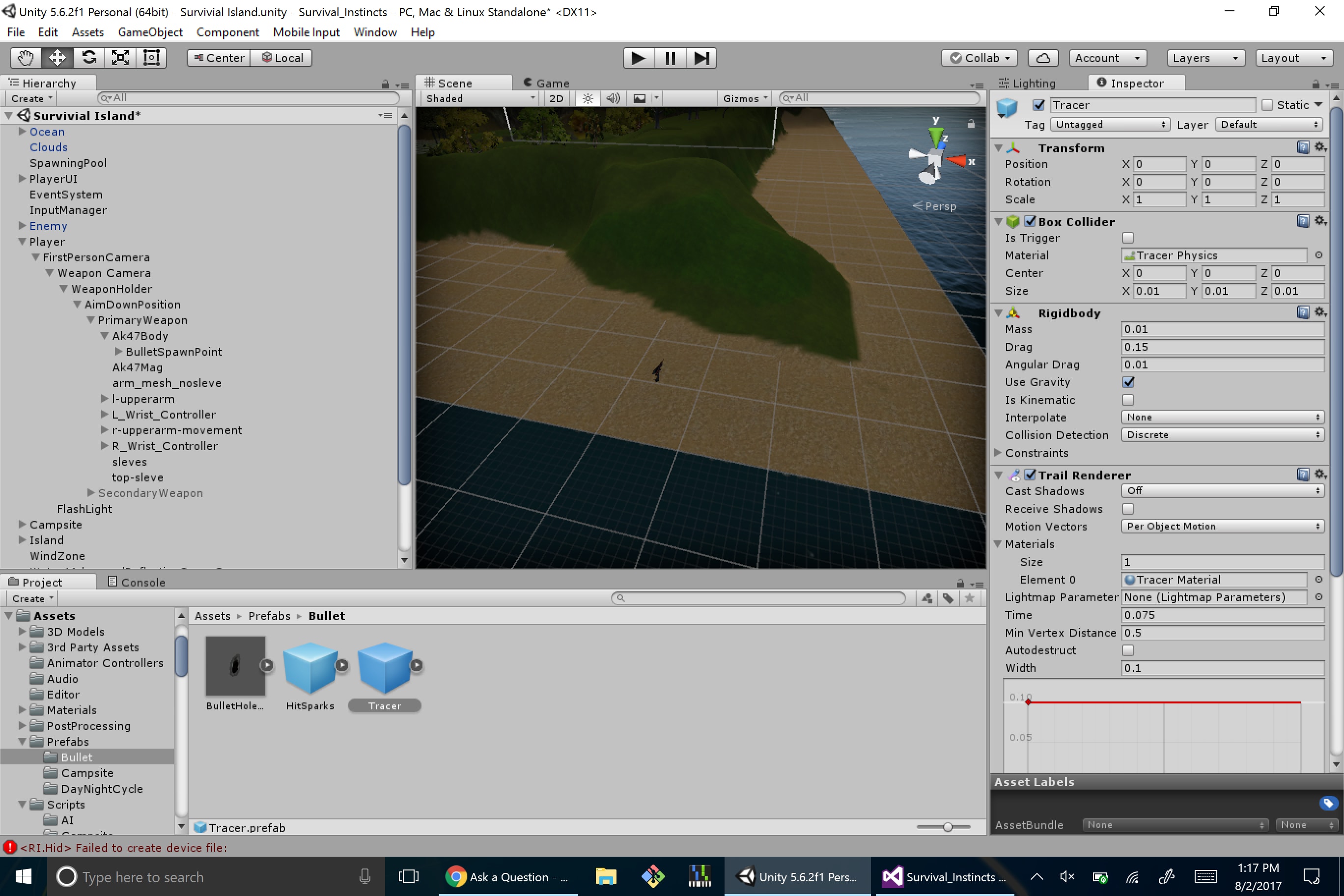Viewport: 1344px width, 896px height.
Task: Enable Is Trigger on the Box Collider
Action: pyautogui.click(x=1127, y=238)
